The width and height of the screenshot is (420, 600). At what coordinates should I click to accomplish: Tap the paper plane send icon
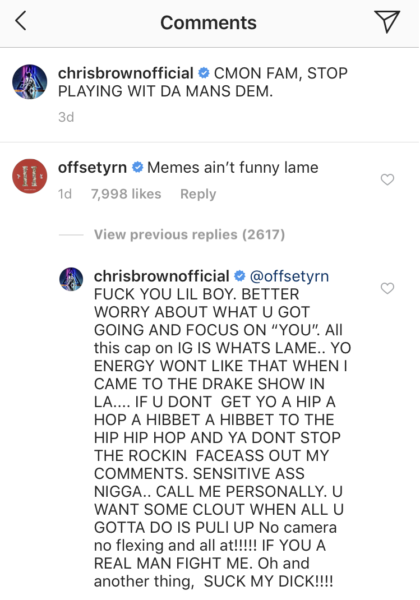pyautogui.click(x=387, y=21)
